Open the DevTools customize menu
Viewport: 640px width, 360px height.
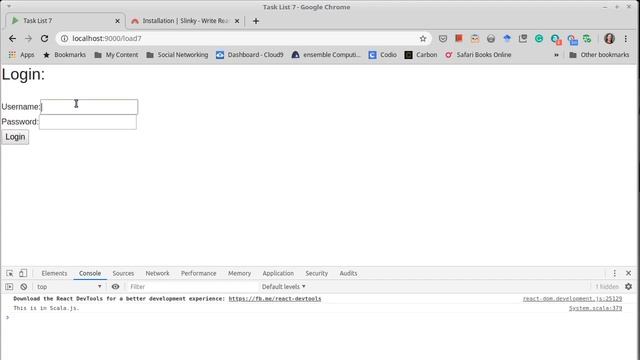click(615, 273)
